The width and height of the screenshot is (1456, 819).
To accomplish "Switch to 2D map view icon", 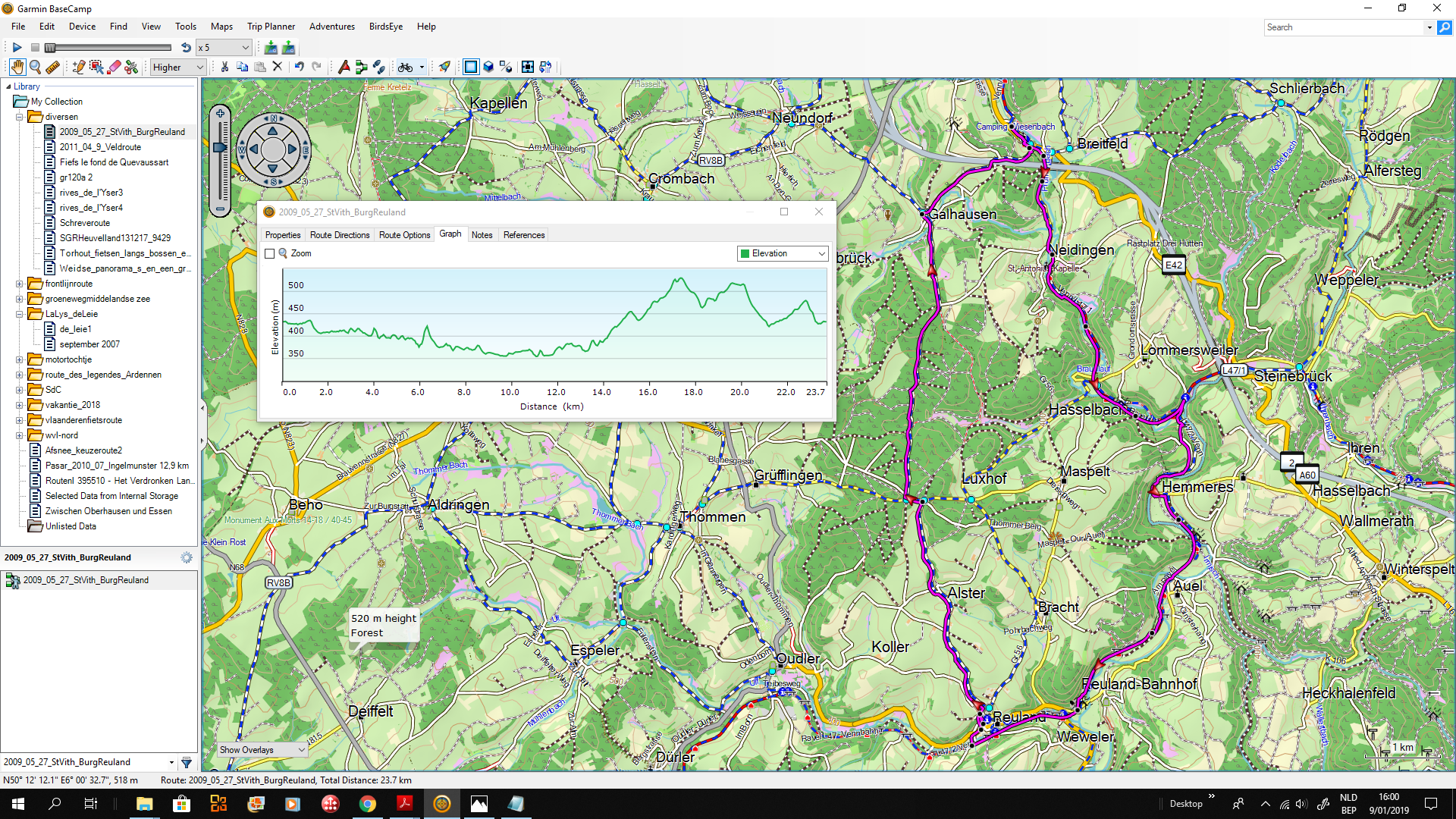I will 471,67.
